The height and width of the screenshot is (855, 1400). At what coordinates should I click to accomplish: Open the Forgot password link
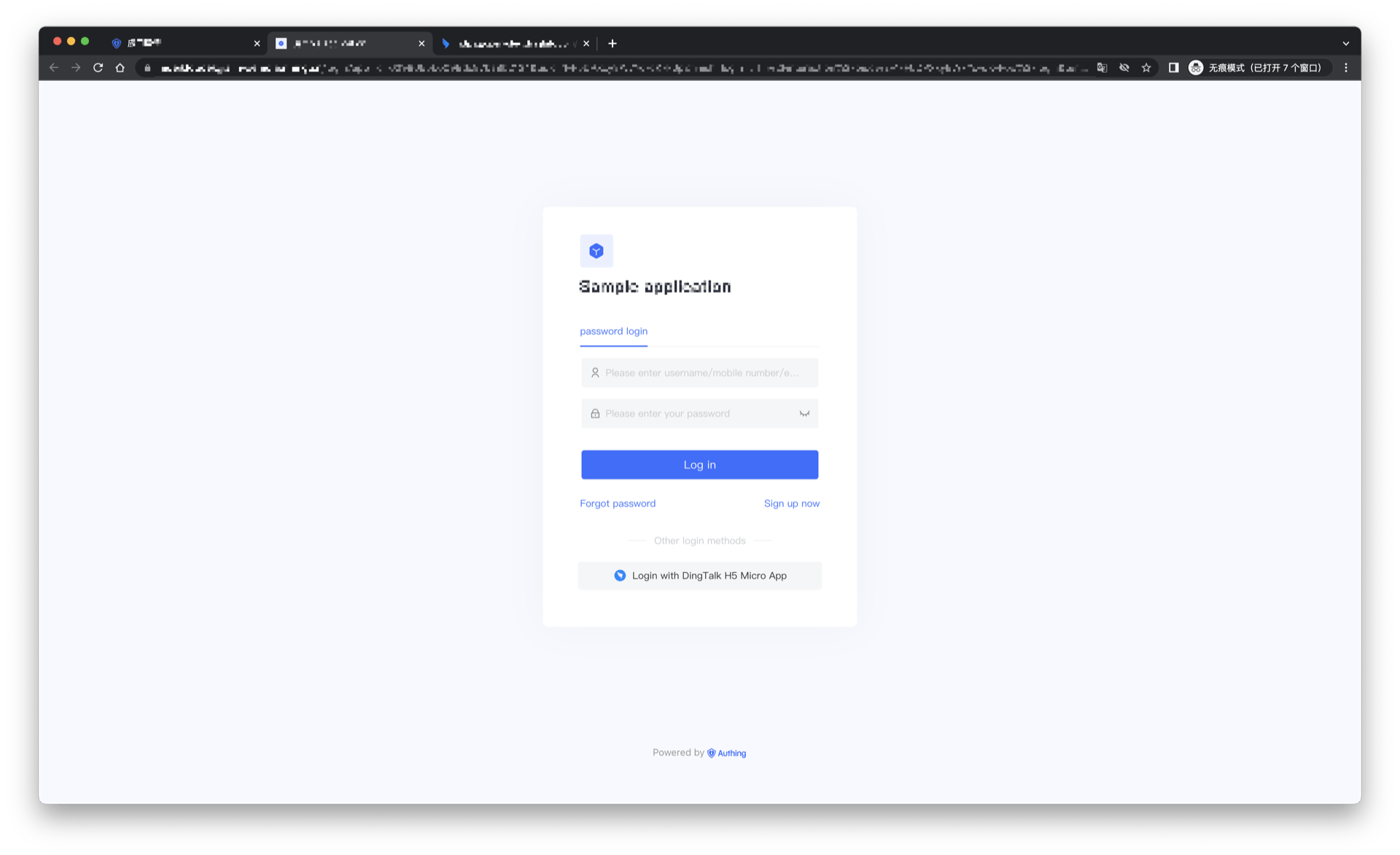617,503
